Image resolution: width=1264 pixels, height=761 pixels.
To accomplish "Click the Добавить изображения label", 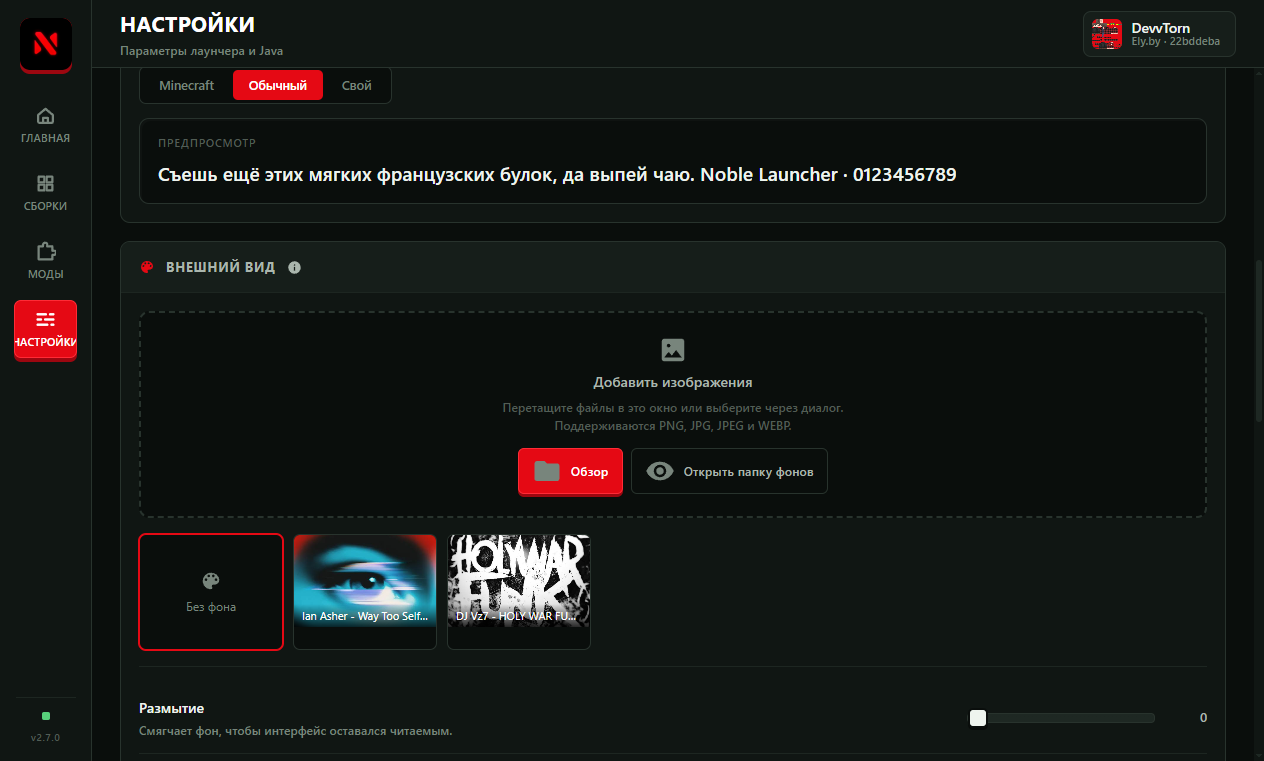I will coord(673,382).
